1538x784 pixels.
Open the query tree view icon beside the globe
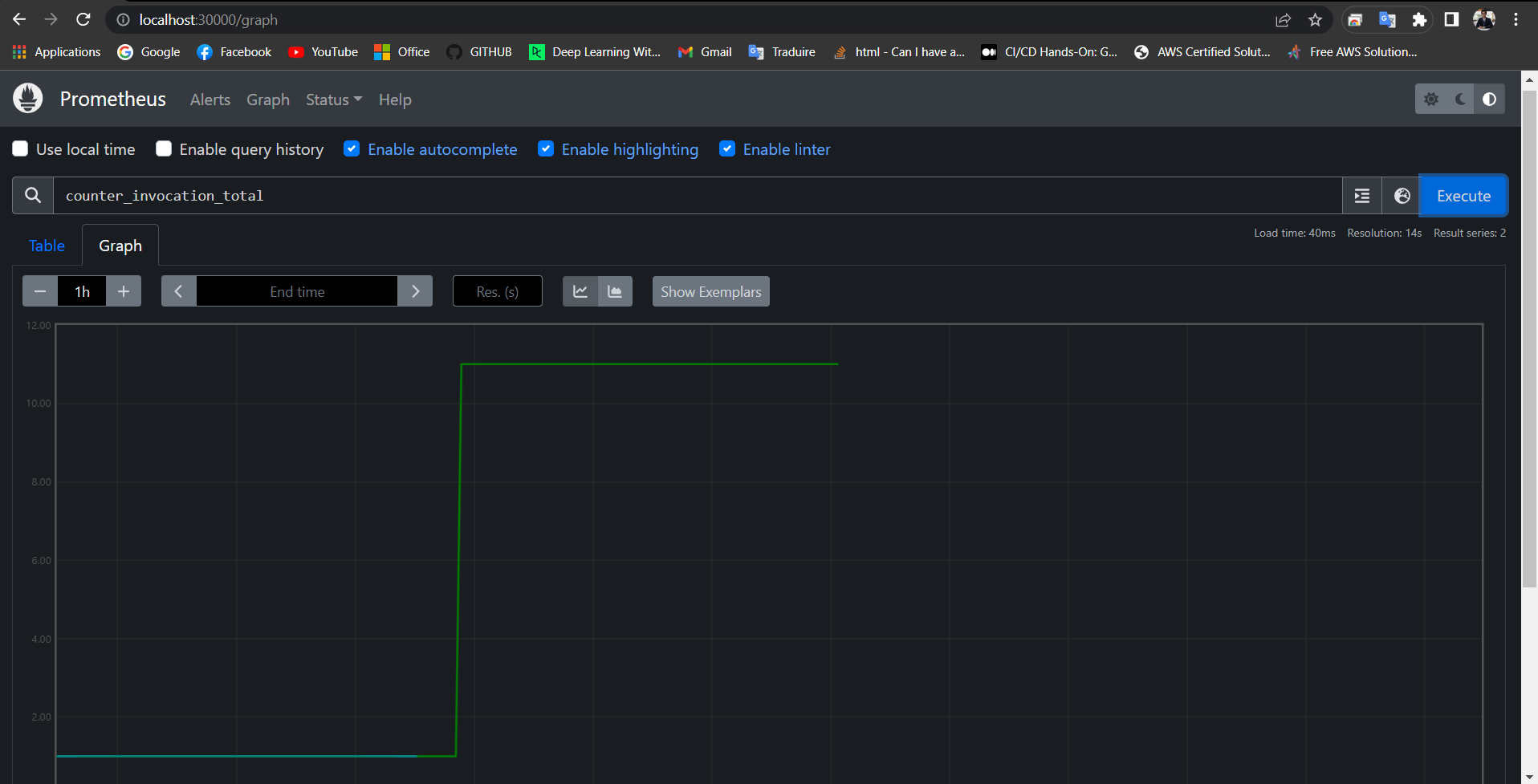tap(1361, 195)
